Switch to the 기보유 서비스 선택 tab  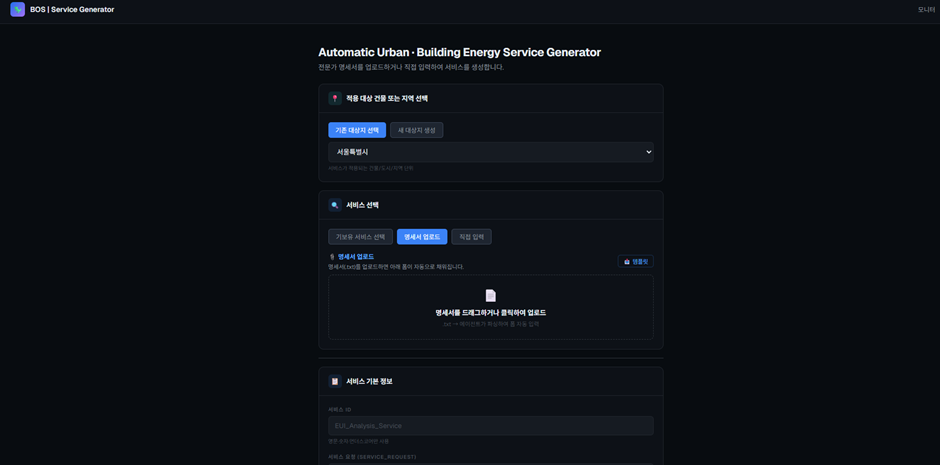pyautogui.click(x=360, y=237)
